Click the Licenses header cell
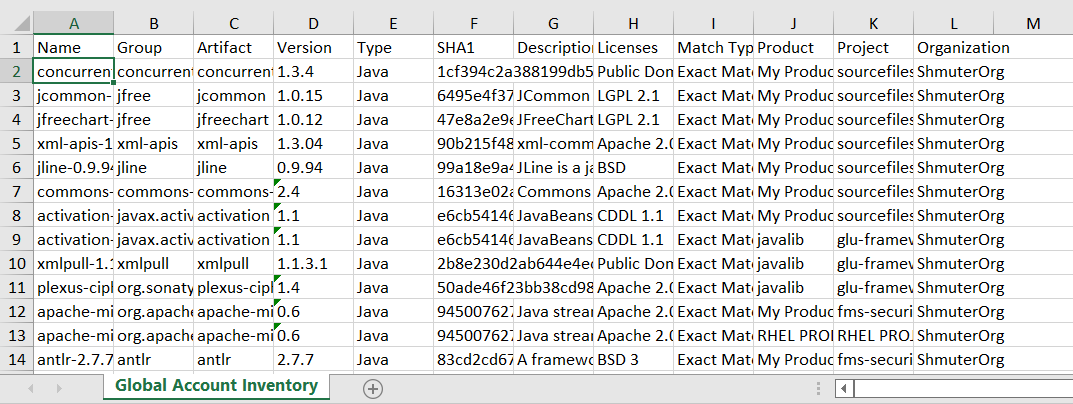The height and width of the screenshot is (404, 1073). [633, 47]
